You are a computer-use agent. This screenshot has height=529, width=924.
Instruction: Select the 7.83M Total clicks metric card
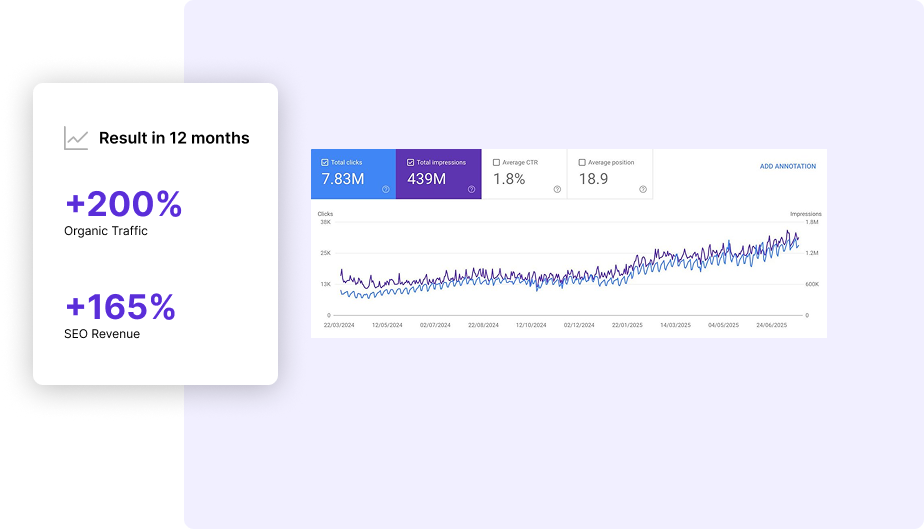pyautogui.click(x=353, y=176)
